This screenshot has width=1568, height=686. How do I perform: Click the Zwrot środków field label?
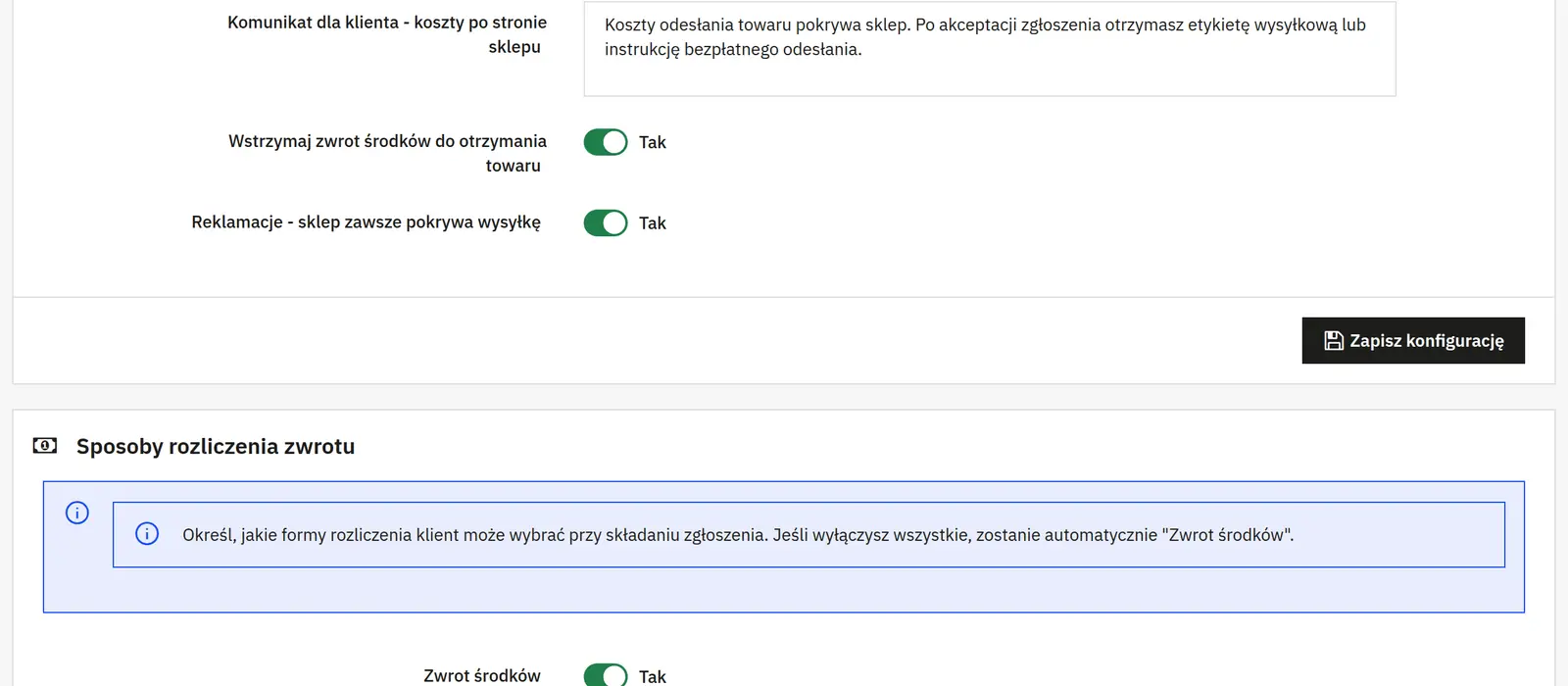tap(482, 675)
